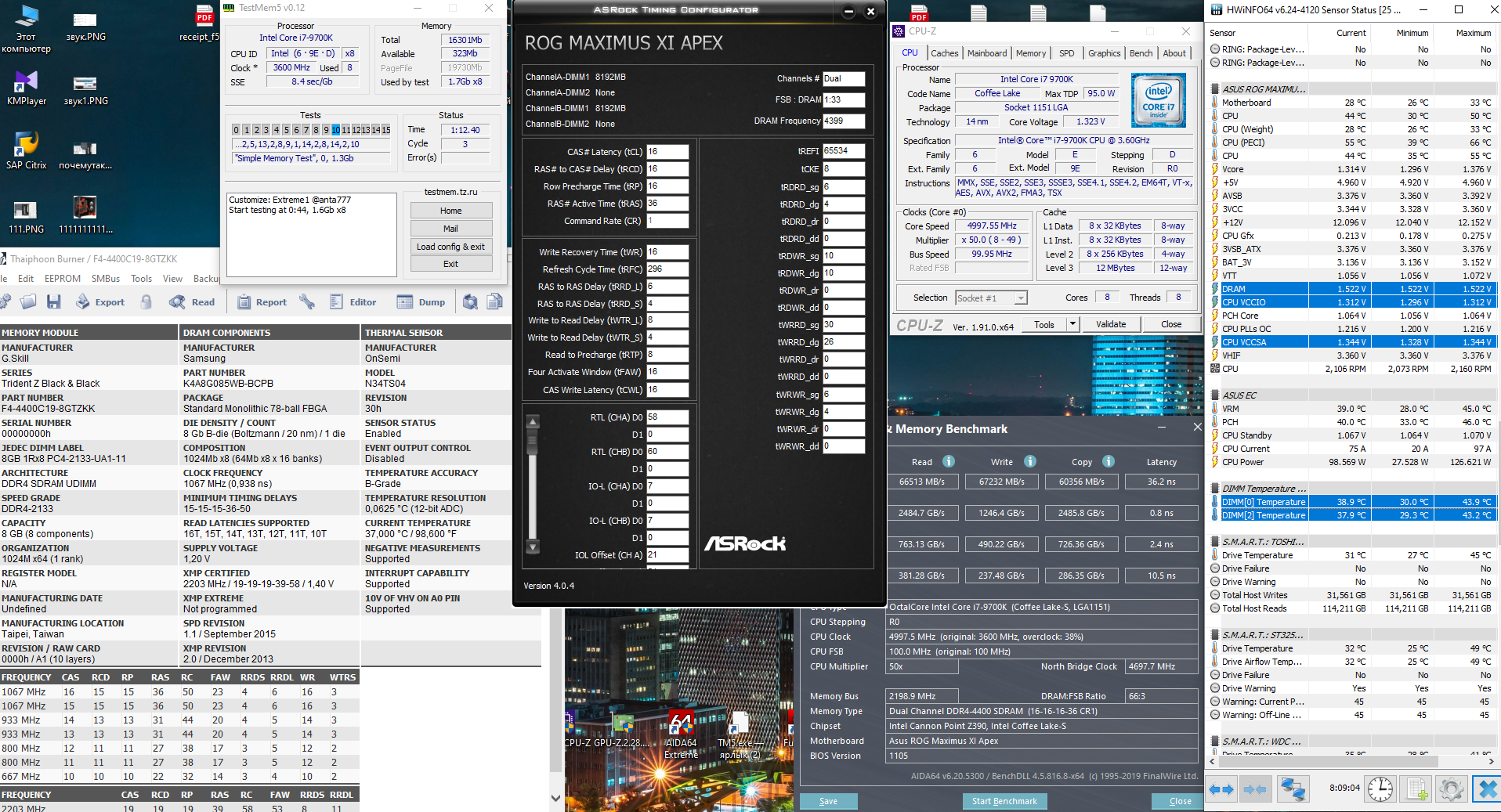1501x812 pixels.
Task: Click the scrollbar up arrow in ASRock Timing Configurator
Action: [x=533, y=421]
